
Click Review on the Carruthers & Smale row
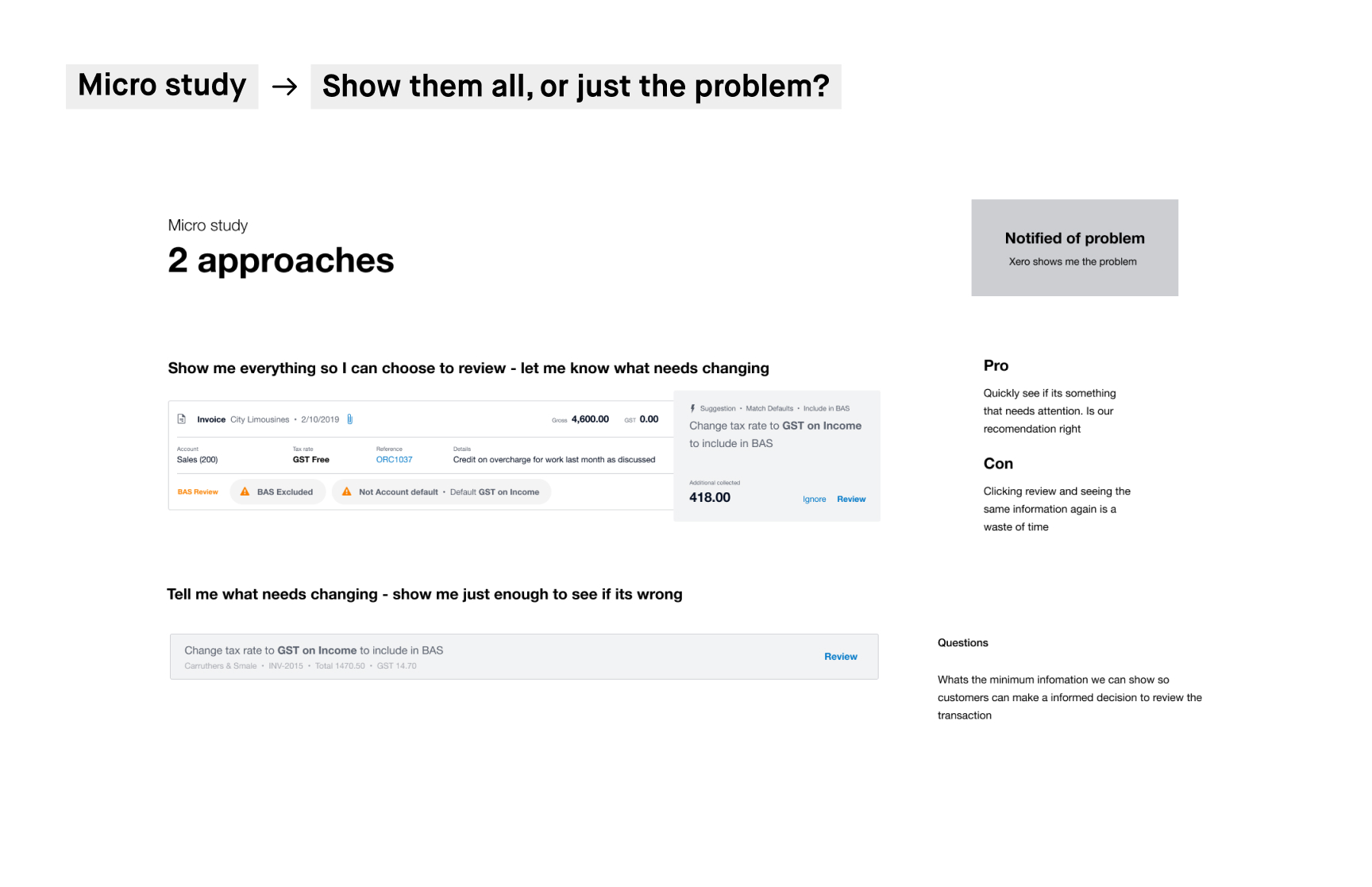840,657
